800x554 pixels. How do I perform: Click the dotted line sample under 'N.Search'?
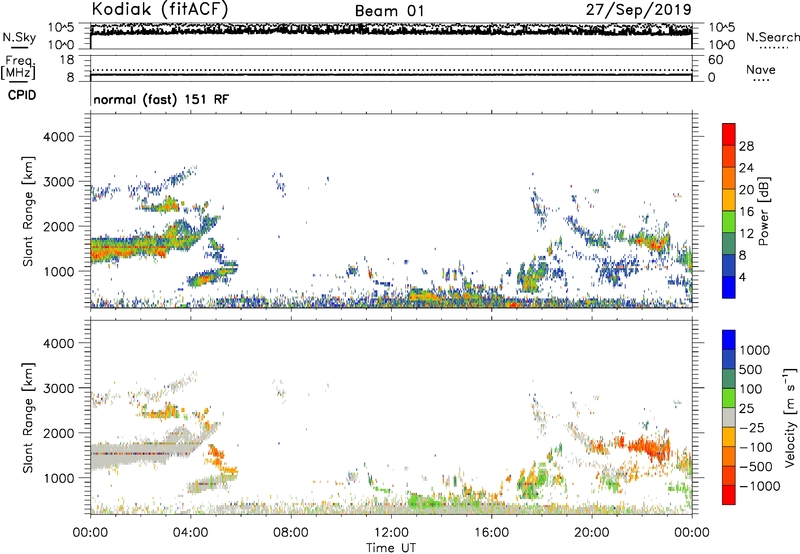point(773,48)
